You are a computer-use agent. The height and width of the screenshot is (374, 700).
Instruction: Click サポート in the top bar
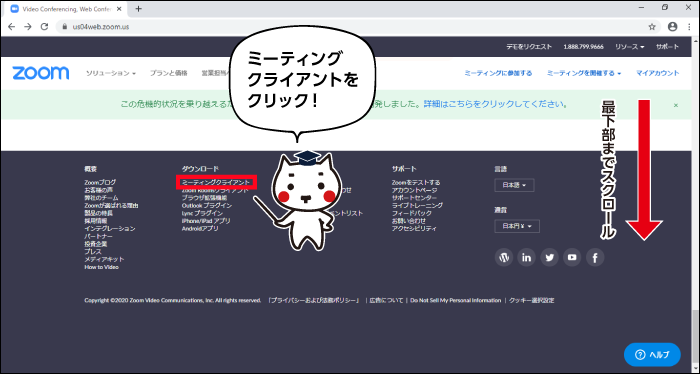(667, 46)
